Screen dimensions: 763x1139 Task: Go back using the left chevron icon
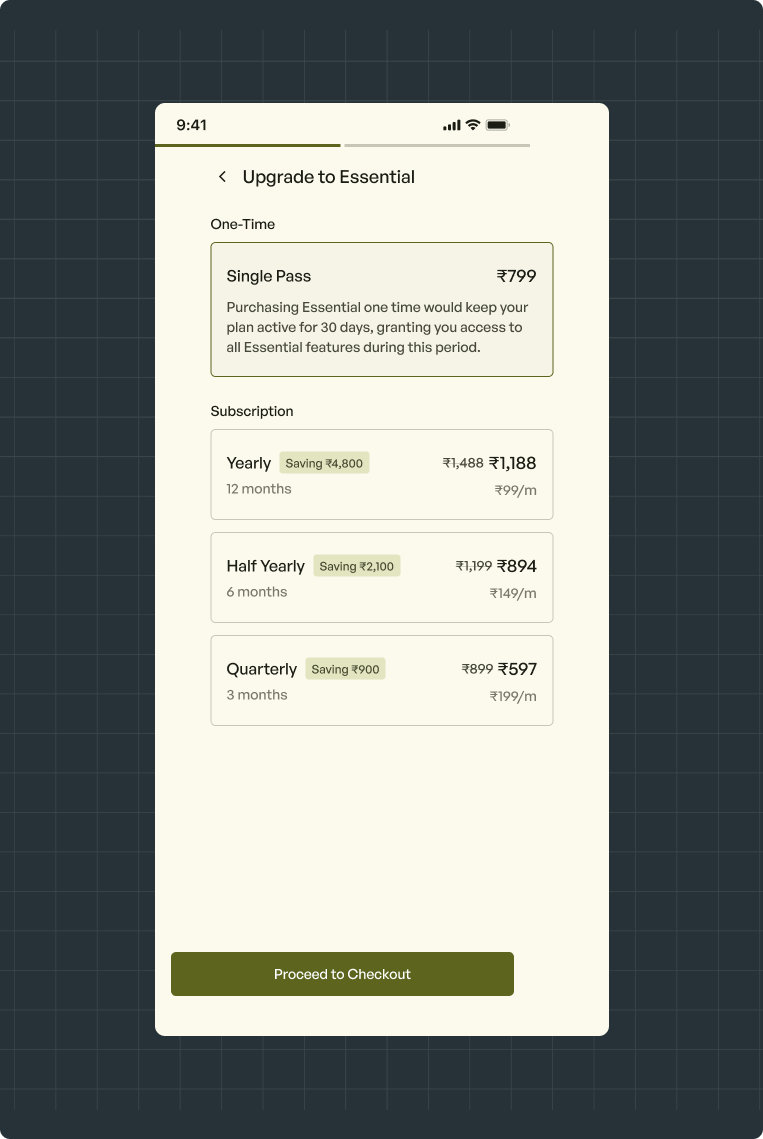click(x=222, y=177)
